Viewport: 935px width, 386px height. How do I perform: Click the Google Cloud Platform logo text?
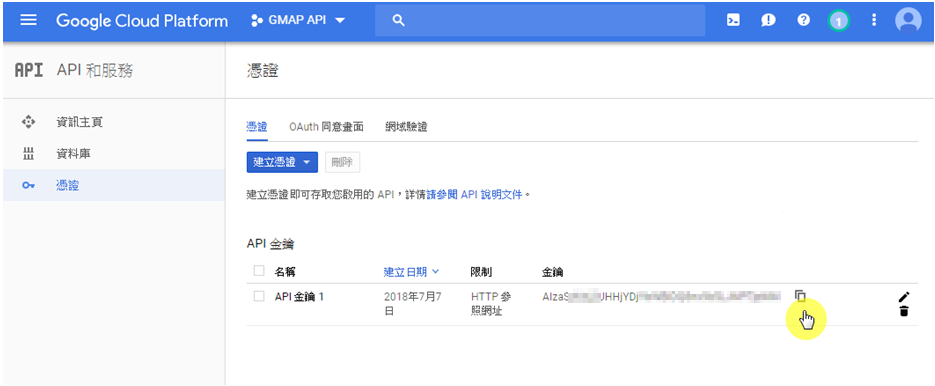[x=142, y=21]
